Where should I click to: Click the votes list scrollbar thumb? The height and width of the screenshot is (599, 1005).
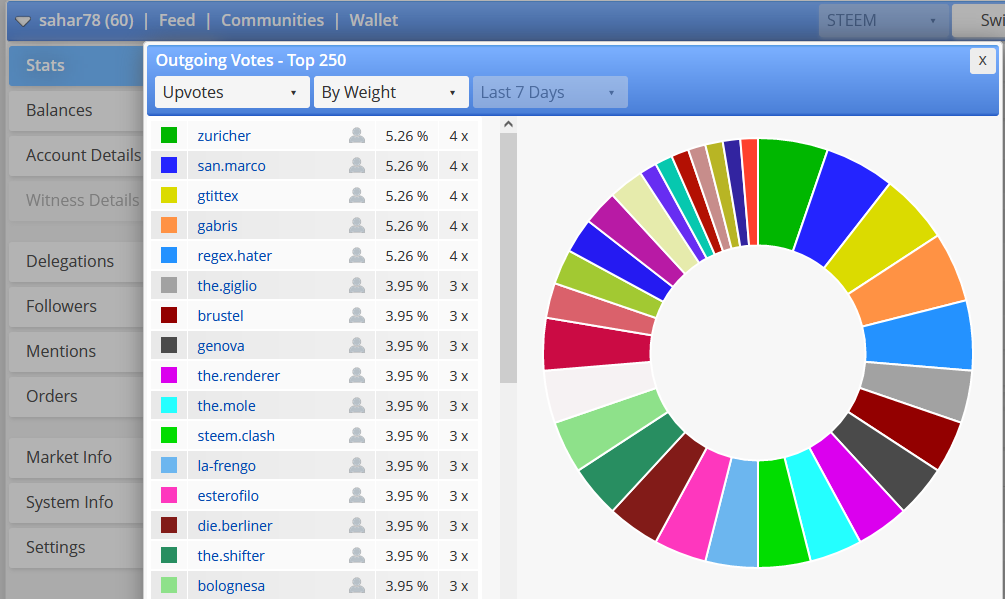pyautogui.click(x=508, y=258)
